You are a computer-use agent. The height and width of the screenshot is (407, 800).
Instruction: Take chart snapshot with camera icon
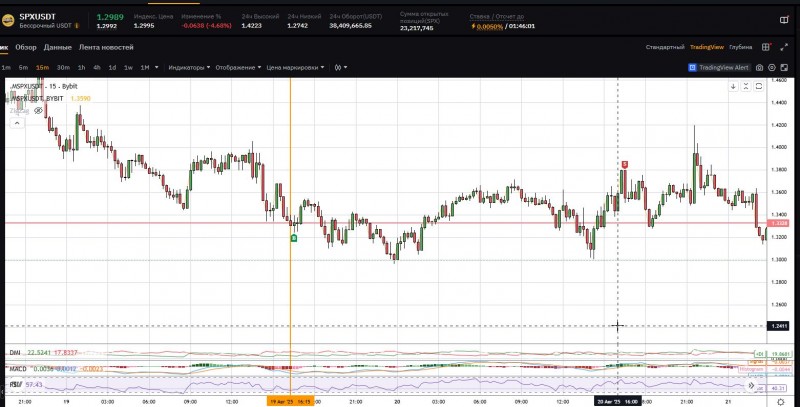(x=759, y=67)
